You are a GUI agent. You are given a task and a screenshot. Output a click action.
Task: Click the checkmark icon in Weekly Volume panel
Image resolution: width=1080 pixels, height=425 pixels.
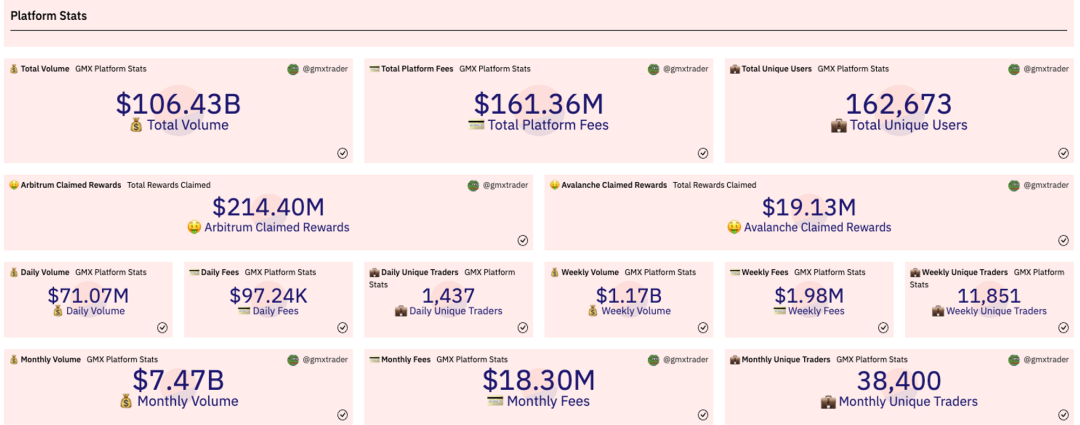coord(703,327)
